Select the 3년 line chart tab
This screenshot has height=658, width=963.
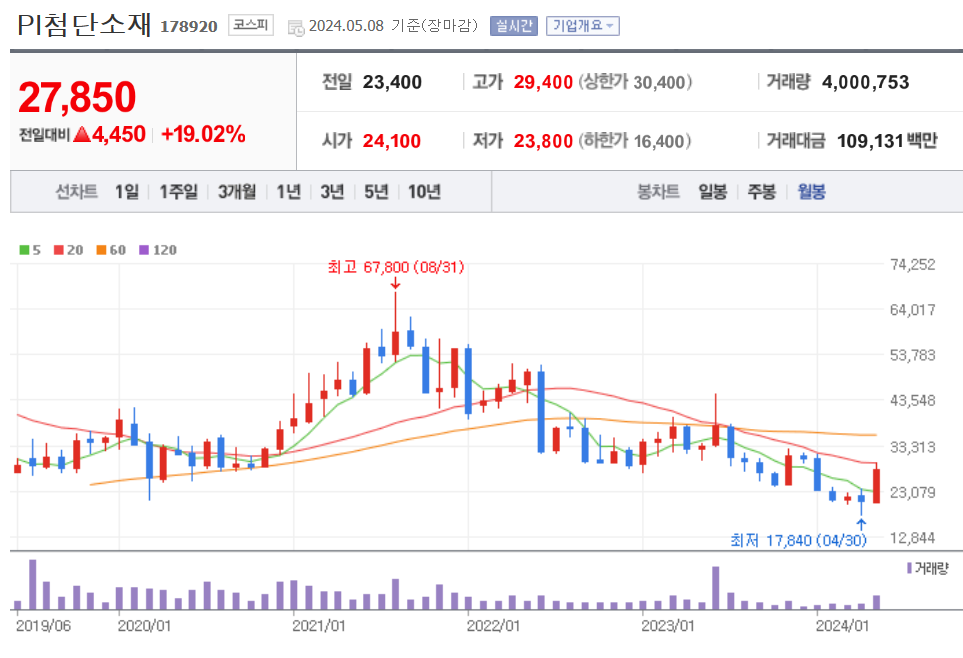332,192
